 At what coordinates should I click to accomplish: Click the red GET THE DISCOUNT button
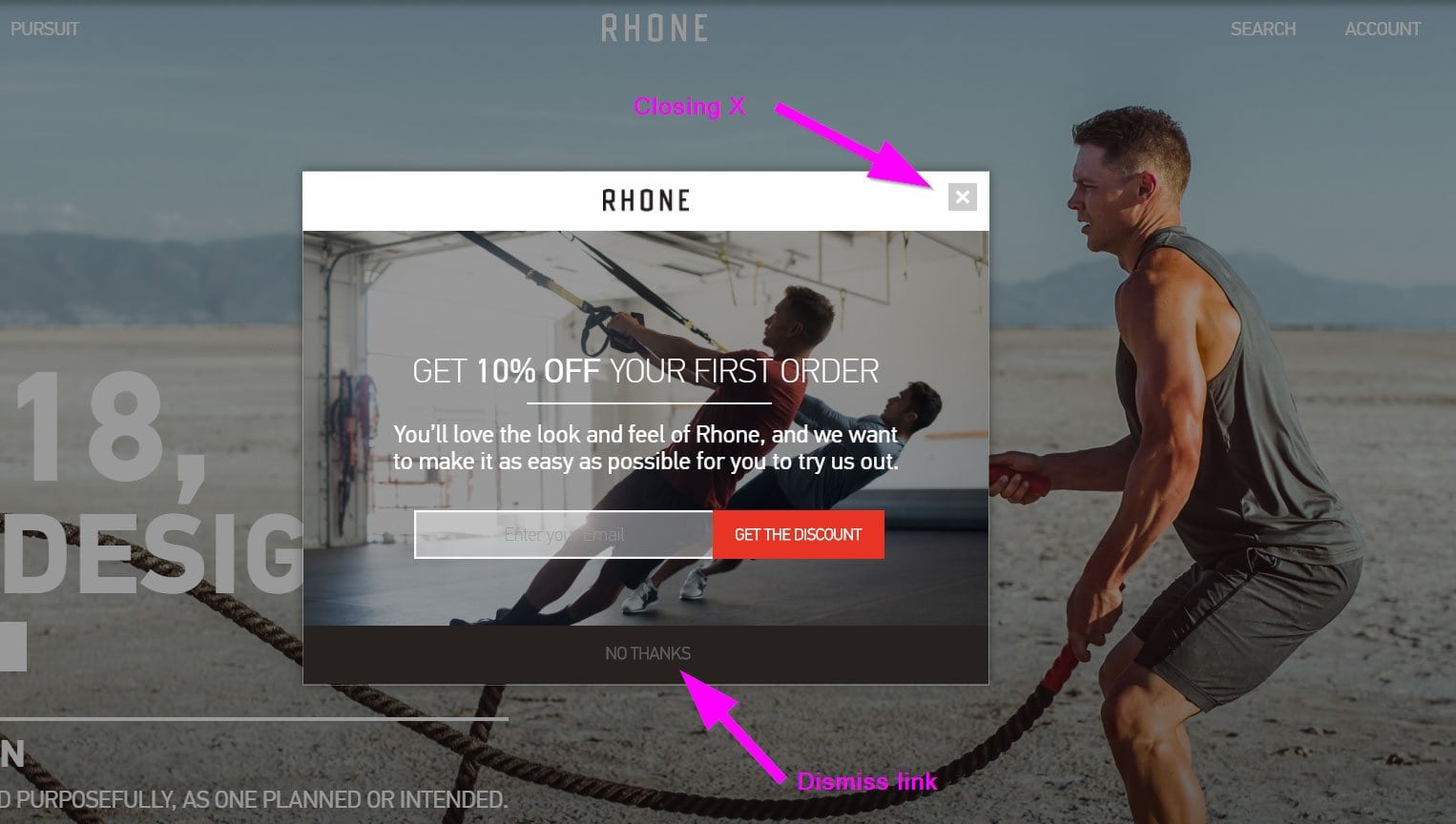pos(799,534)
